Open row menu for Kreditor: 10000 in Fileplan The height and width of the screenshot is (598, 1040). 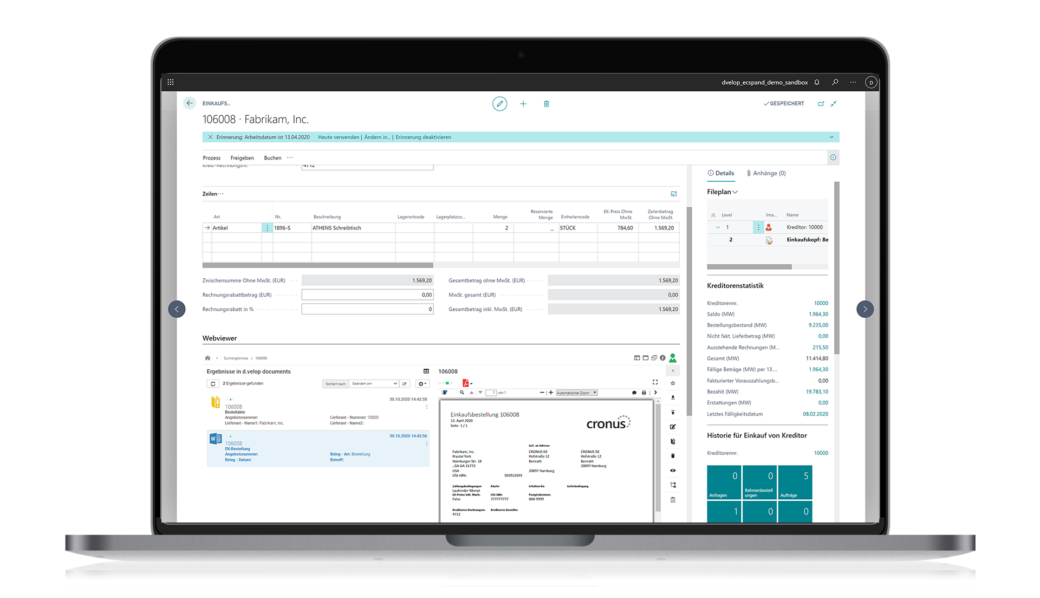pos(757,227)
